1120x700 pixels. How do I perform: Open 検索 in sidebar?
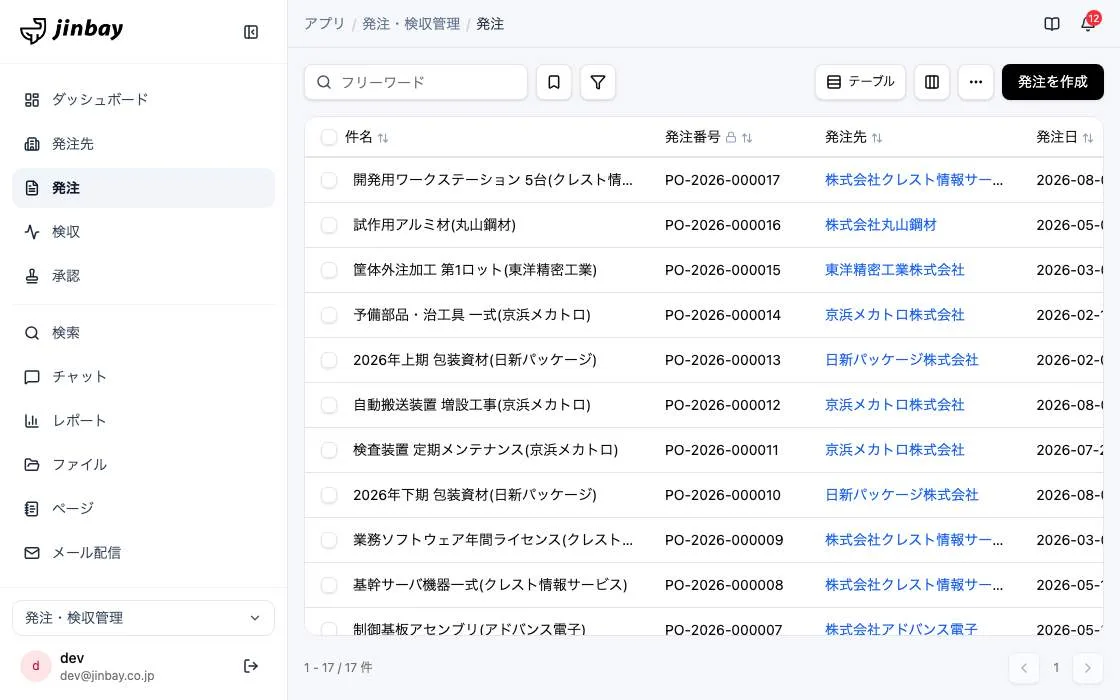tap(144, 333)
